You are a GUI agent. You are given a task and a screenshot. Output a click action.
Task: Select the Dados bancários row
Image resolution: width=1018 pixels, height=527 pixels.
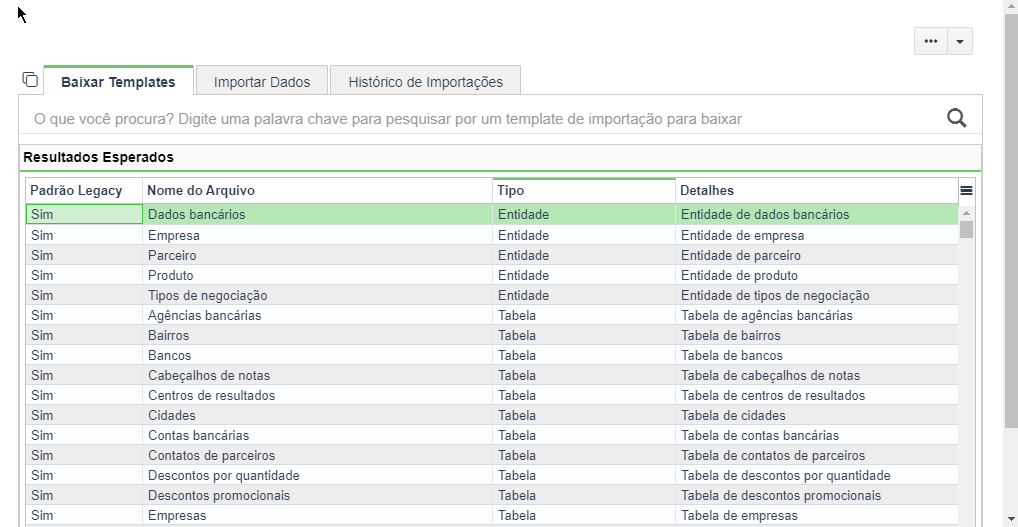[x=491, y=214]
